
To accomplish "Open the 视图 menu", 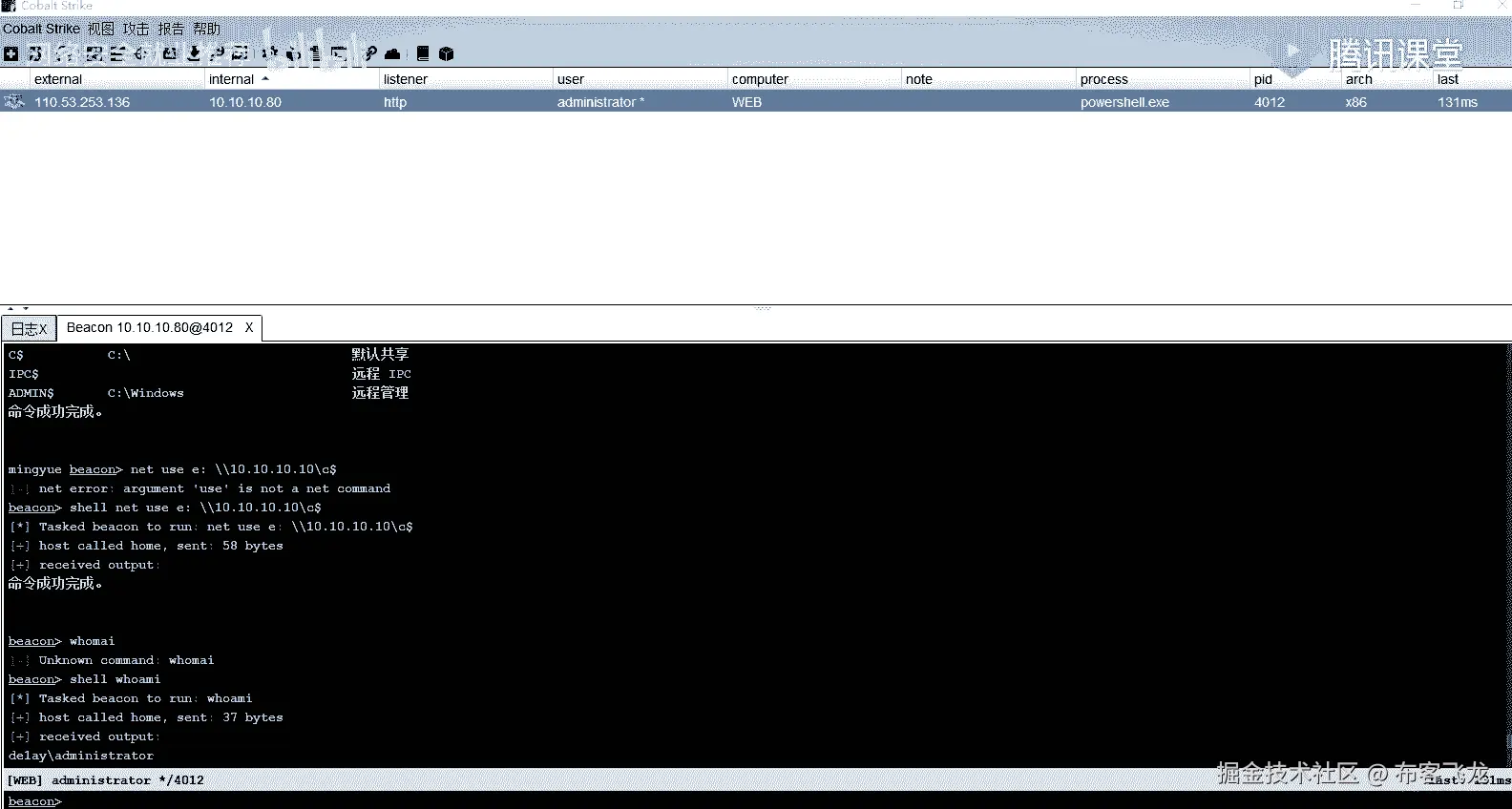I will [100, 29].
